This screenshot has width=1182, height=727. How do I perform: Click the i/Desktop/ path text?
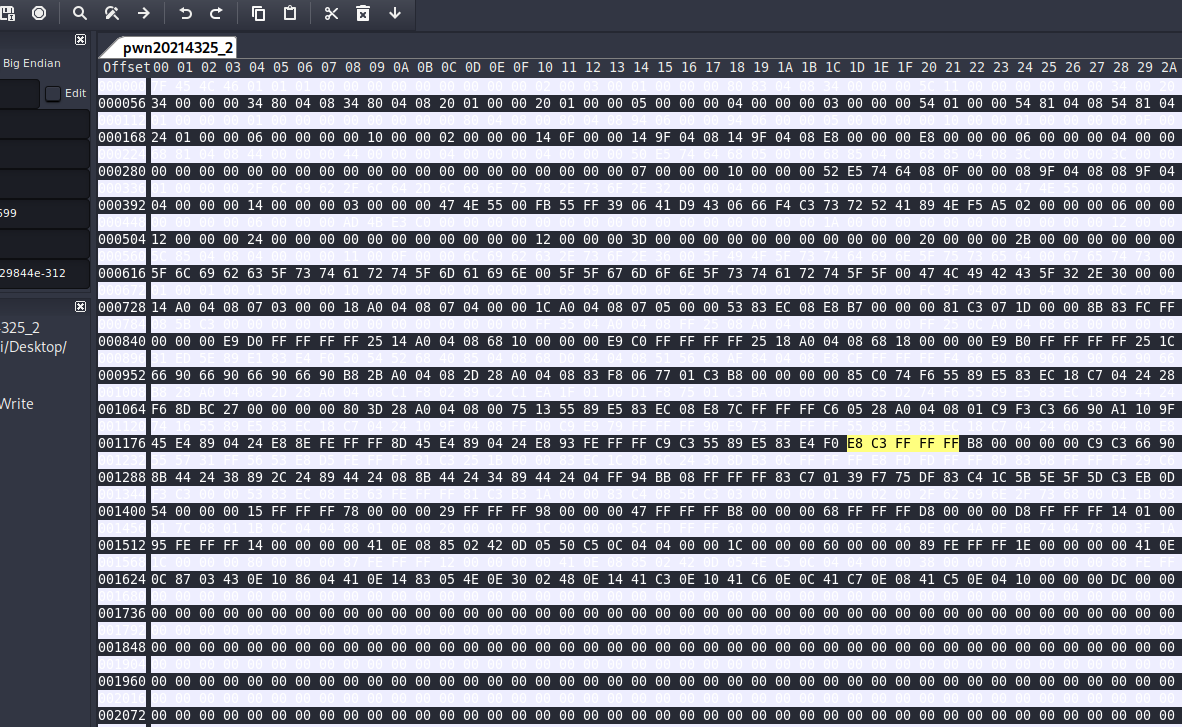tap(33, 347)
